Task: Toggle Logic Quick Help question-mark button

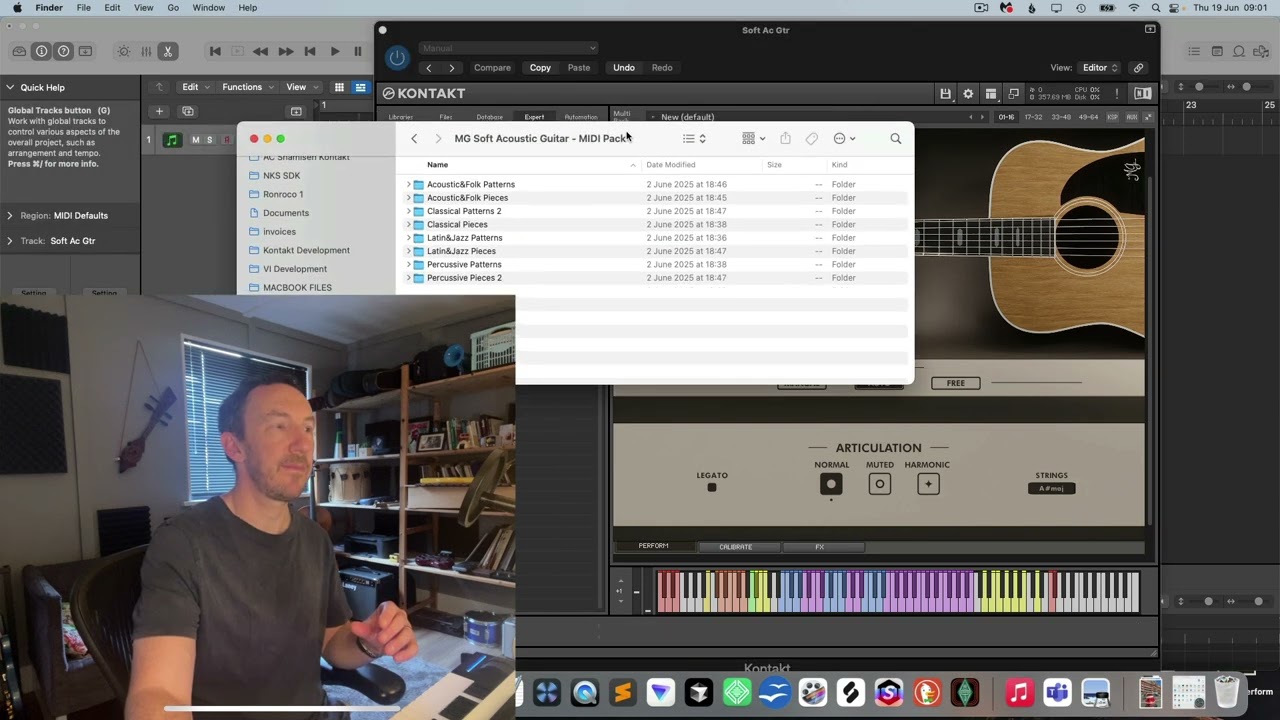Action: click(64, 51)
